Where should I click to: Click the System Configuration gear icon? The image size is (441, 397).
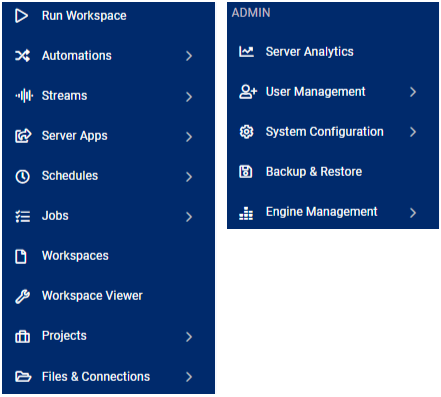pos(246,132)
